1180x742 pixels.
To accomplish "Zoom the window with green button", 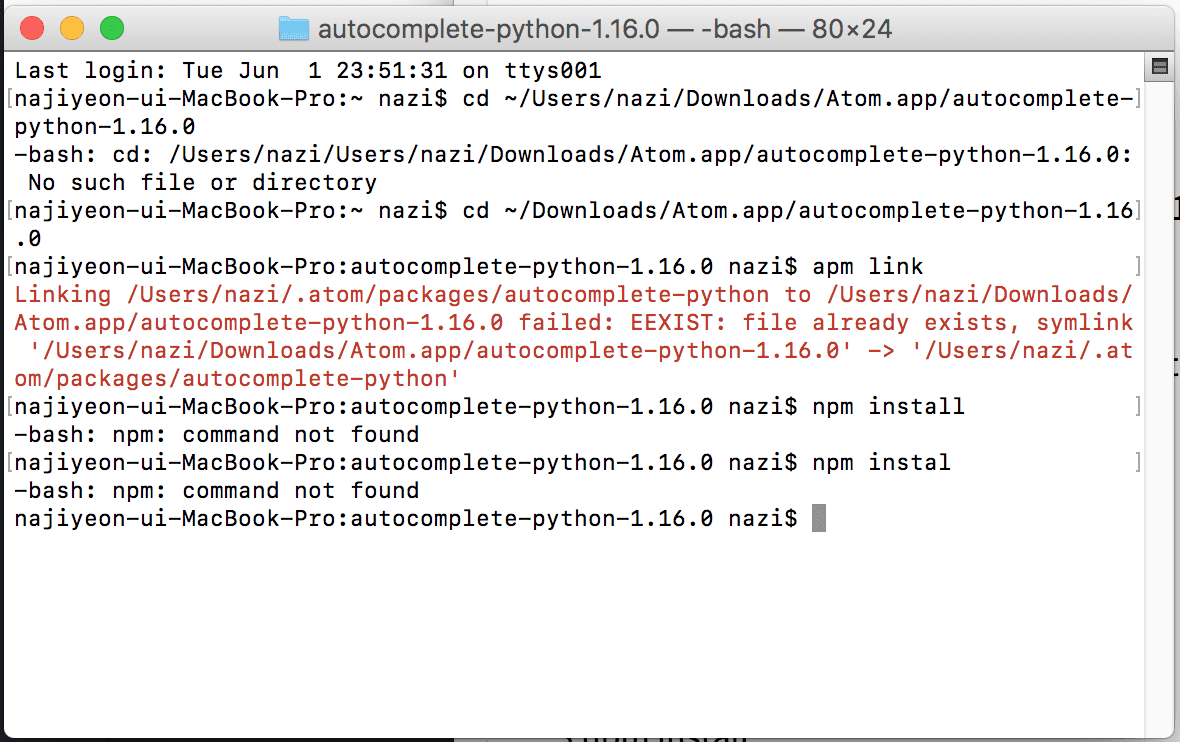I will (112, 28).
